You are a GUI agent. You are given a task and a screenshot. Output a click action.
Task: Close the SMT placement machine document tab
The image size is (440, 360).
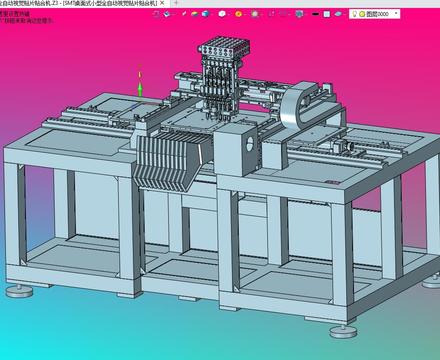(x=162, y=3)
